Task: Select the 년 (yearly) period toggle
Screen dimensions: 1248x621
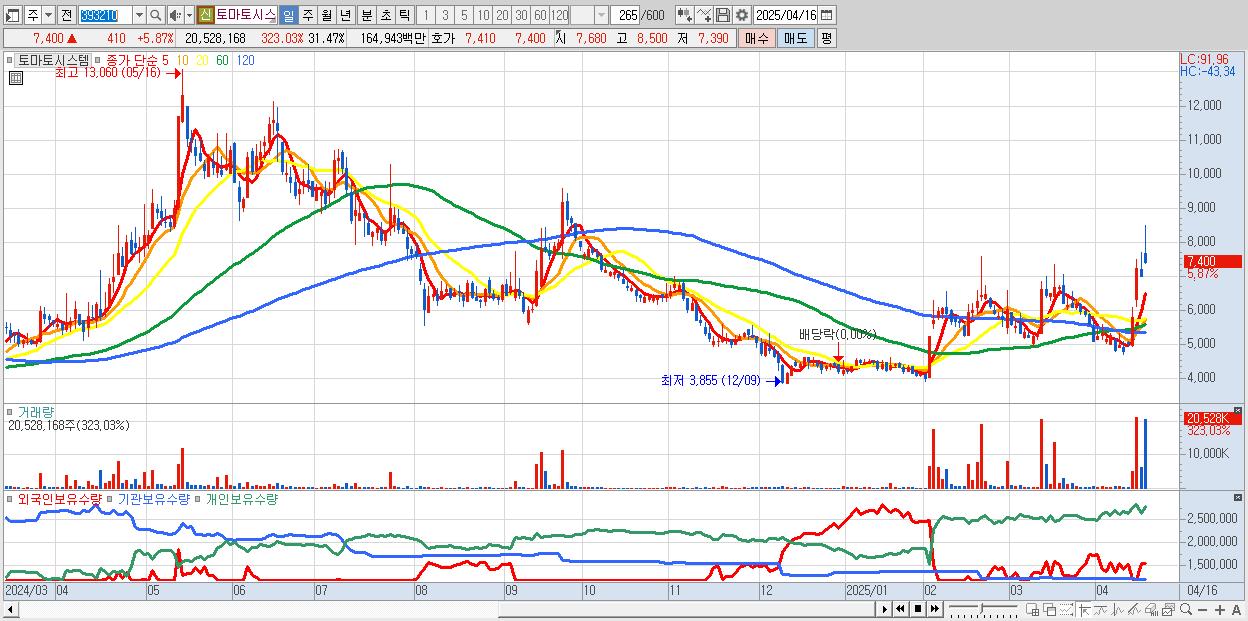Action: (345, 15)
